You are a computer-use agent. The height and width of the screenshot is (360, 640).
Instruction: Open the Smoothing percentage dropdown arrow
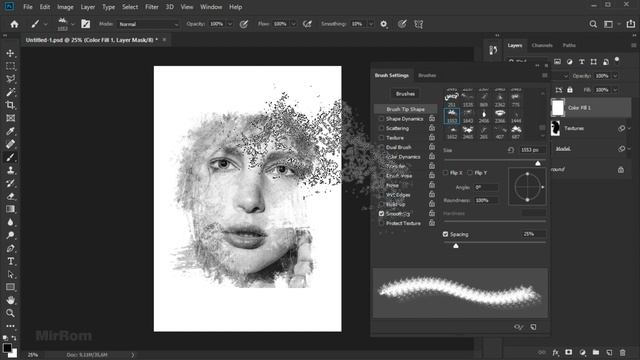tap(370, 24)
